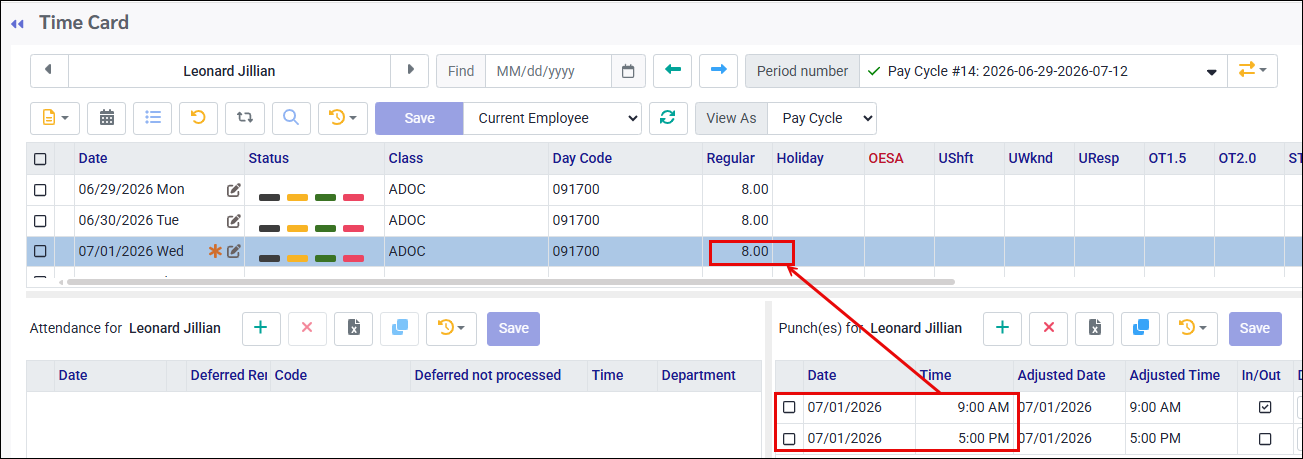Delete attendance with the red X icon
This screenshot has height=459, width=1303.
307,328
